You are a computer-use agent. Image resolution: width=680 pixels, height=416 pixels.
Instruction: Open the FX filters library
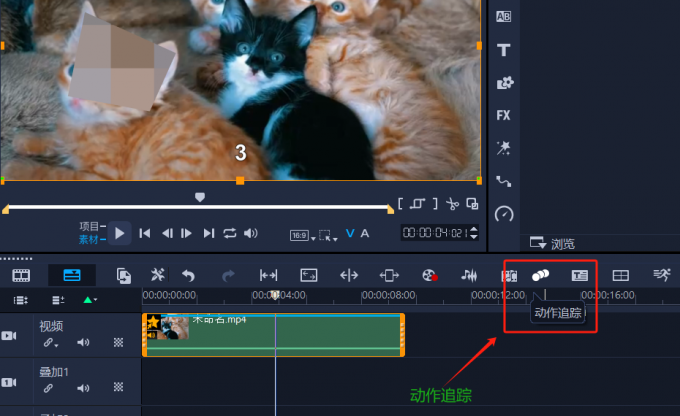pos(503,115)
